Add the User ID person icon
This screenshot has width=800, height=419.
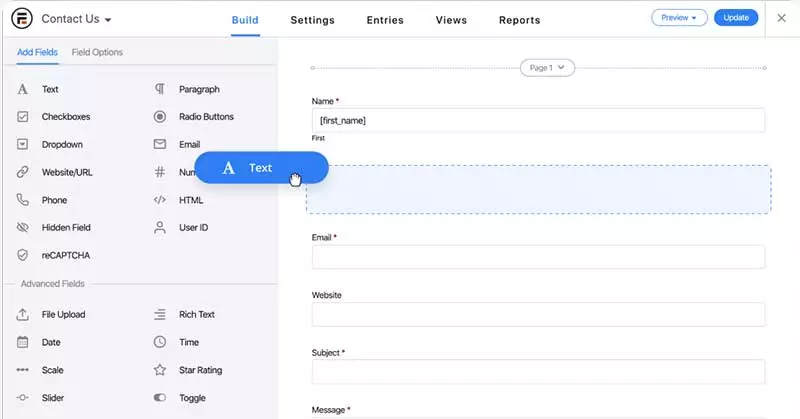(x=160, y=227)
